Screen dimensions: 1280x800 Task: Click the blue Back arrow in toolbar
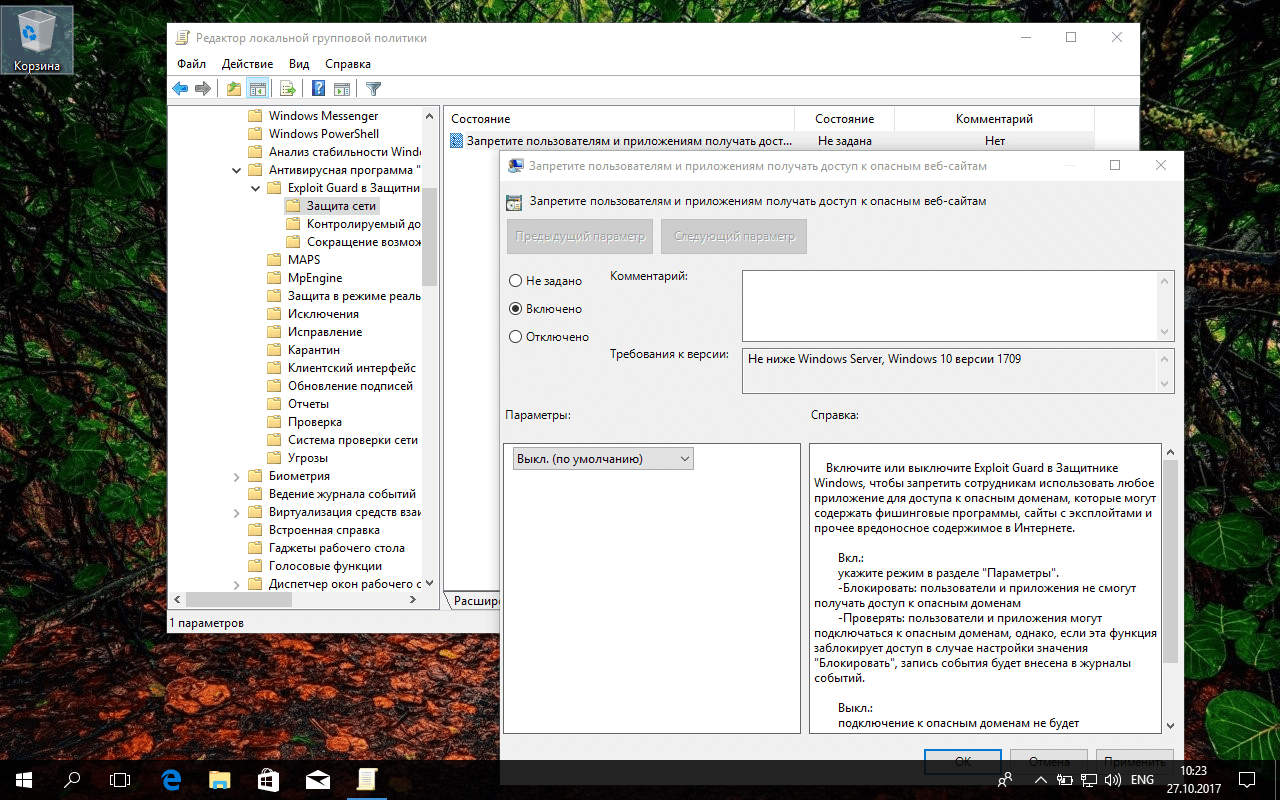[x=180, y=88]
